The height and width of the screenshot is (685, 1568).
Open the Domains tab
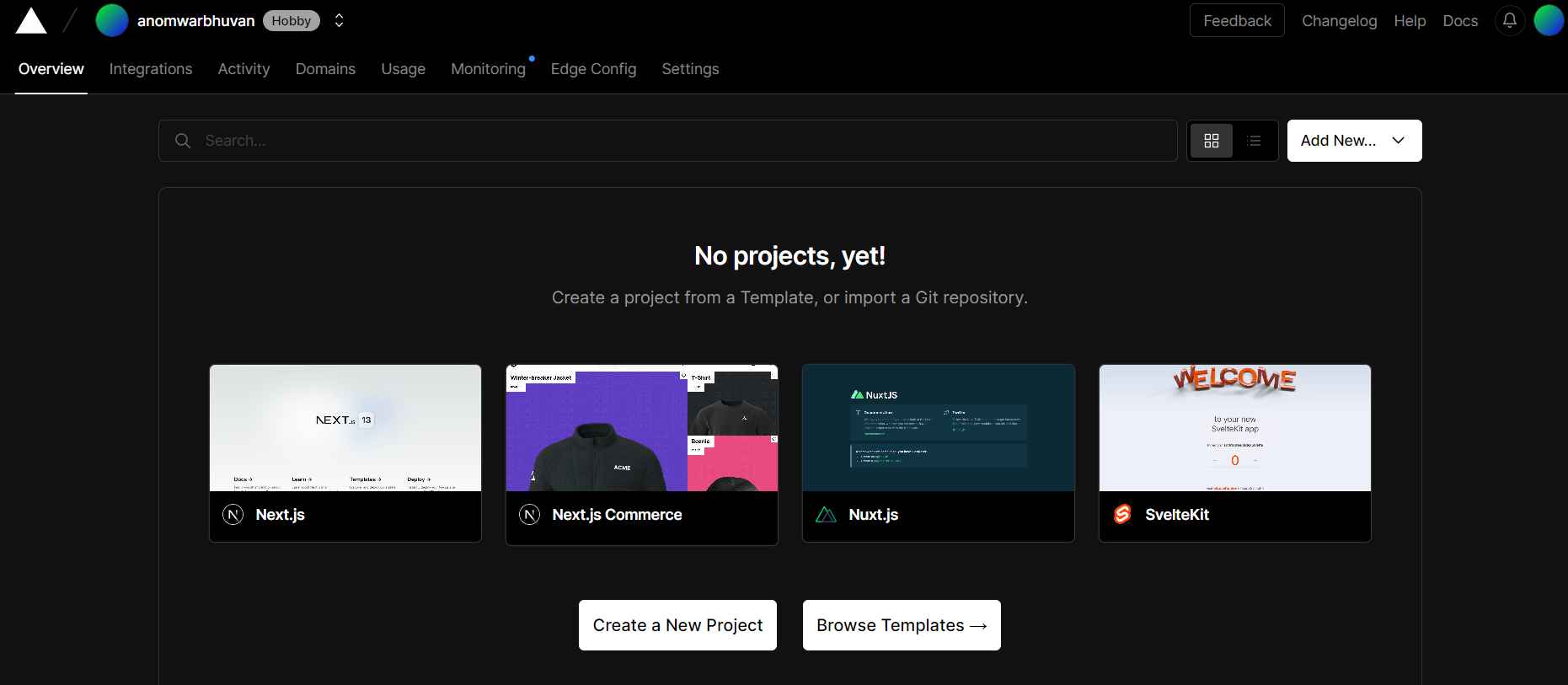click(325, 69)
